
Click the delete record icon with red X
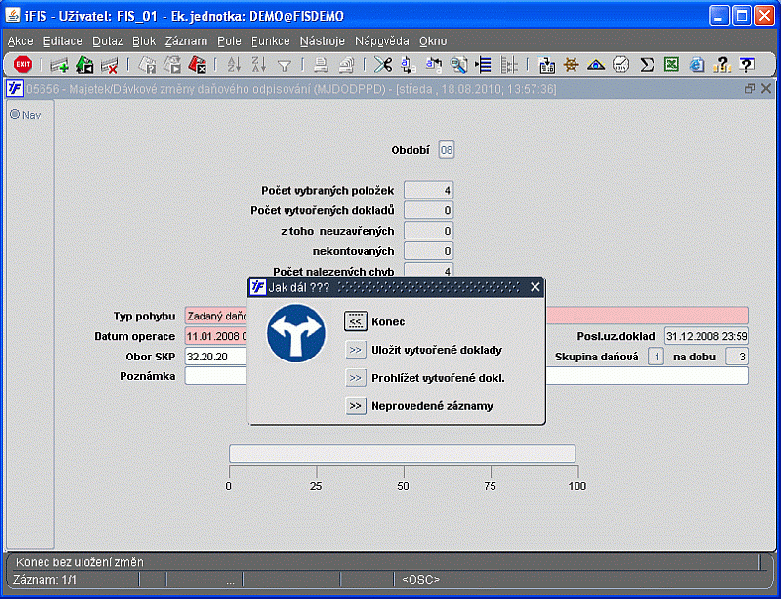coord(109,65)
